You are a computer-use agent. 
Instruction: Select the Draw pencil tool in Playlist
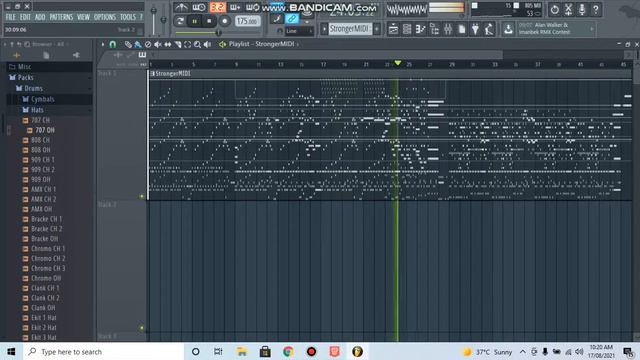[x=128, y=44]
